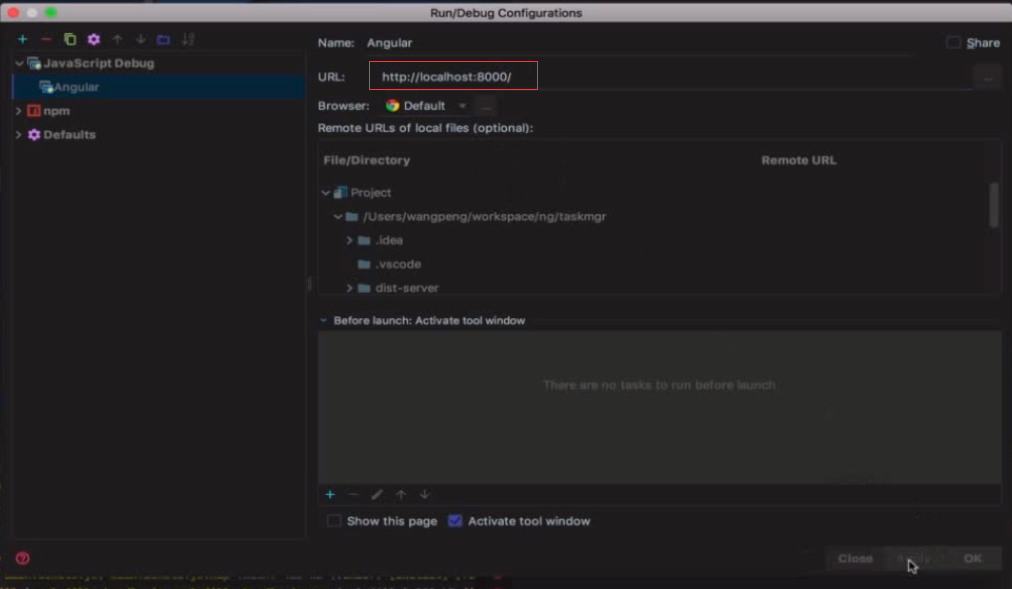The width and height of the screenshot is (1012, 589).
Task: Click the Defaults gear icon
Action: [x=34, y=135]
